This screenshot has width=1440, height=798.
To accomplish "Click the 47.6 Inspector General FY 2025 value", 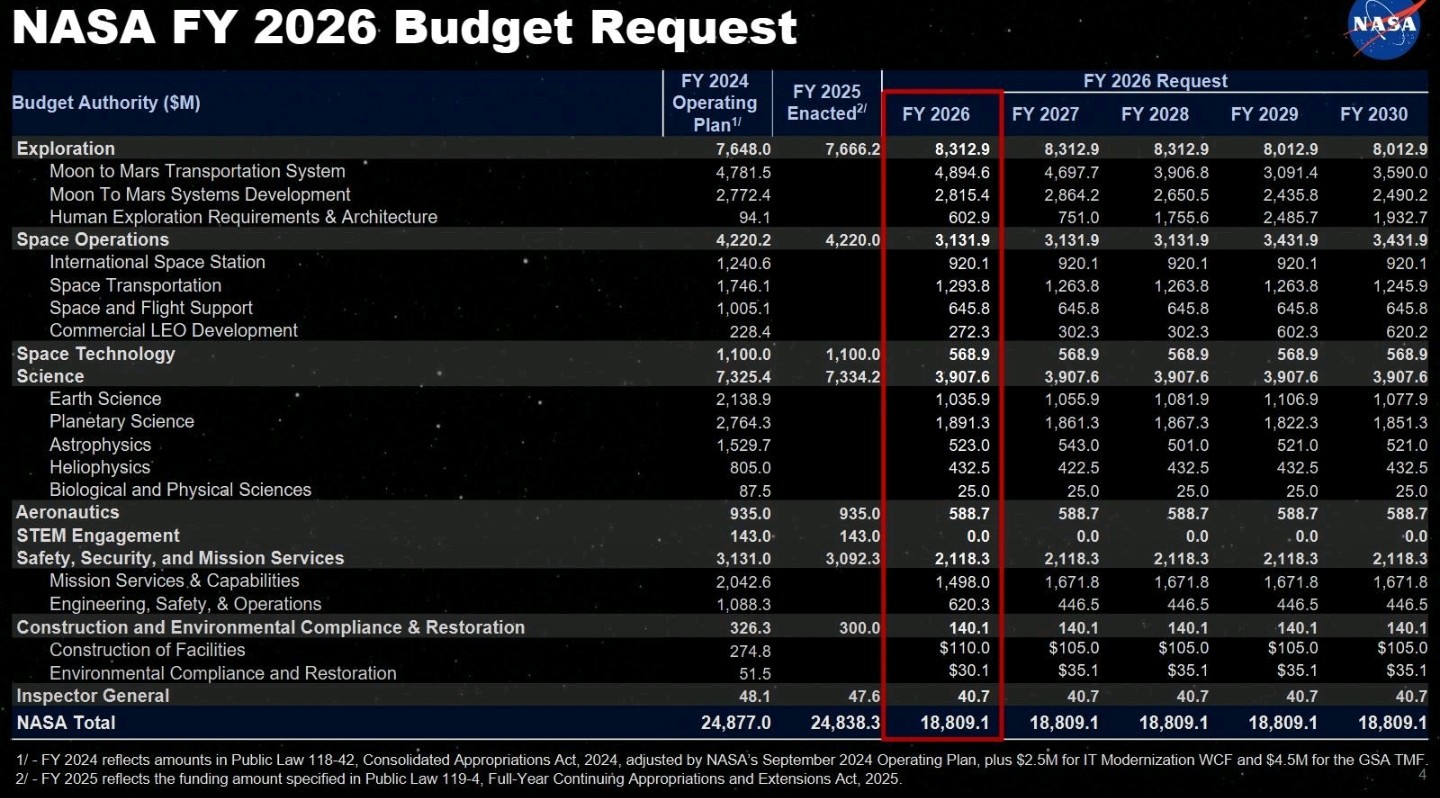I will [x=864, y=696].
